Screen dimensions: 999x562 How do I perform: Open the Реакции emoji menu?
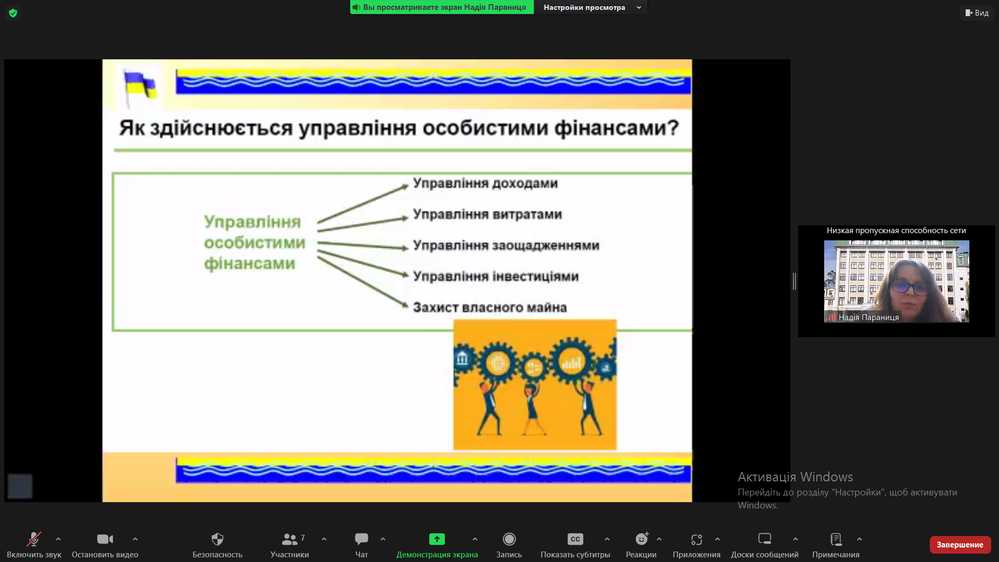(x=641, y=540)
